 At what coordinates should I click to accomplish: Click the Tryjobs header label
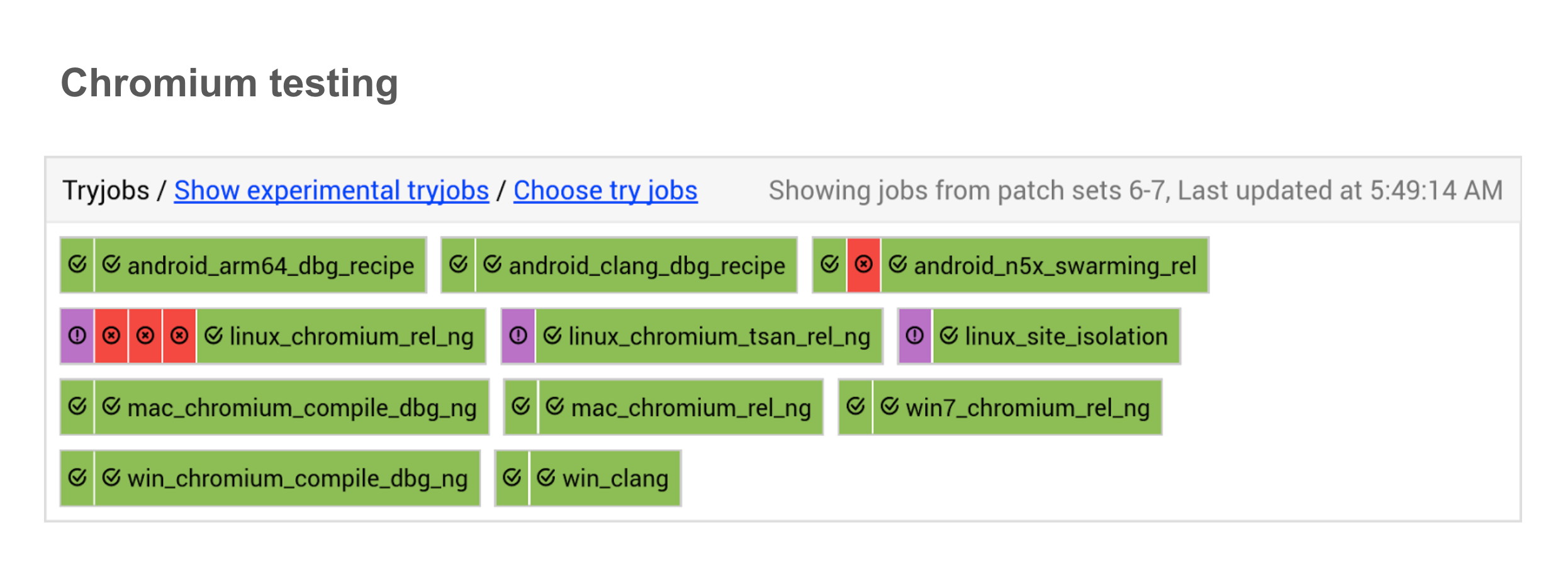point(106,190)
